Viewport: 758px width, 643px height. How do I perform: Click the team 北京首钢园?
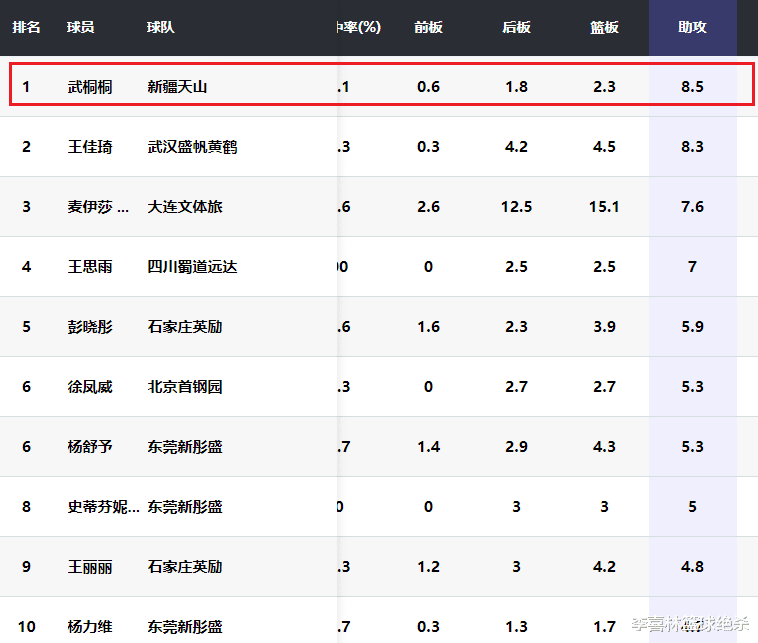[185, 387]
